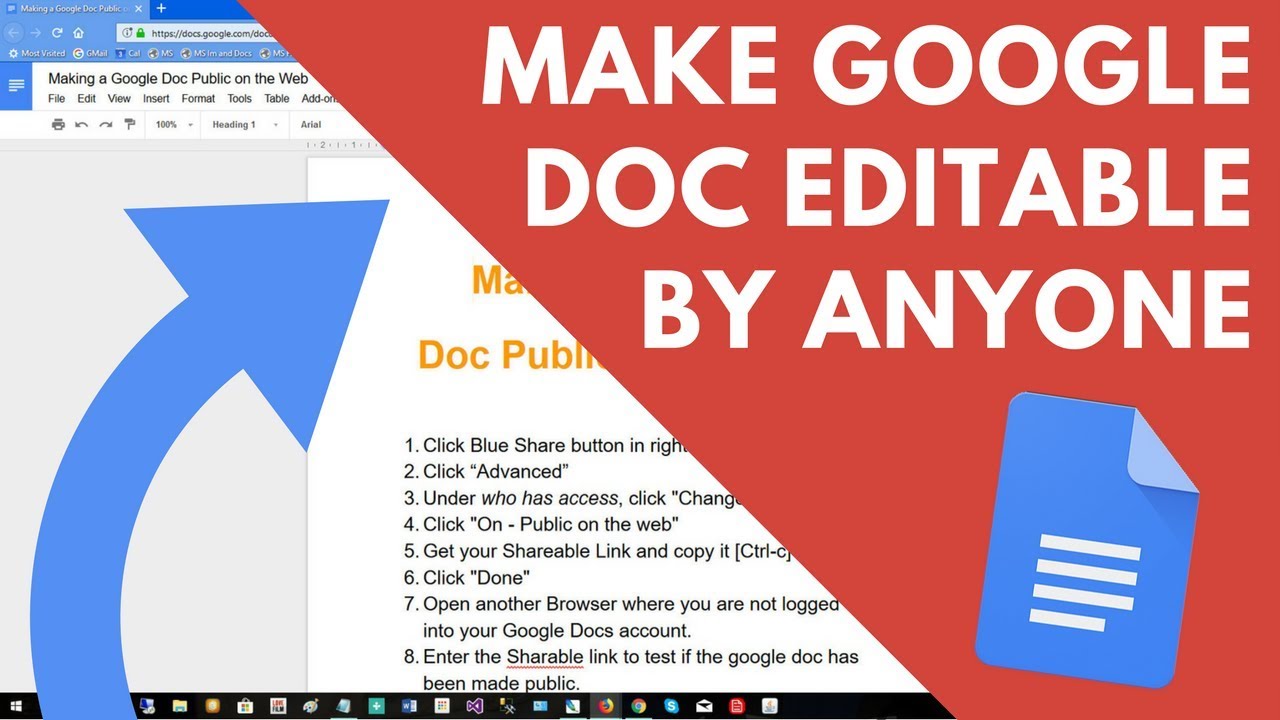Open Microsoft Store from the taskbar
1280x720 pixels.
pyautogui.click(x=245, y=705)
